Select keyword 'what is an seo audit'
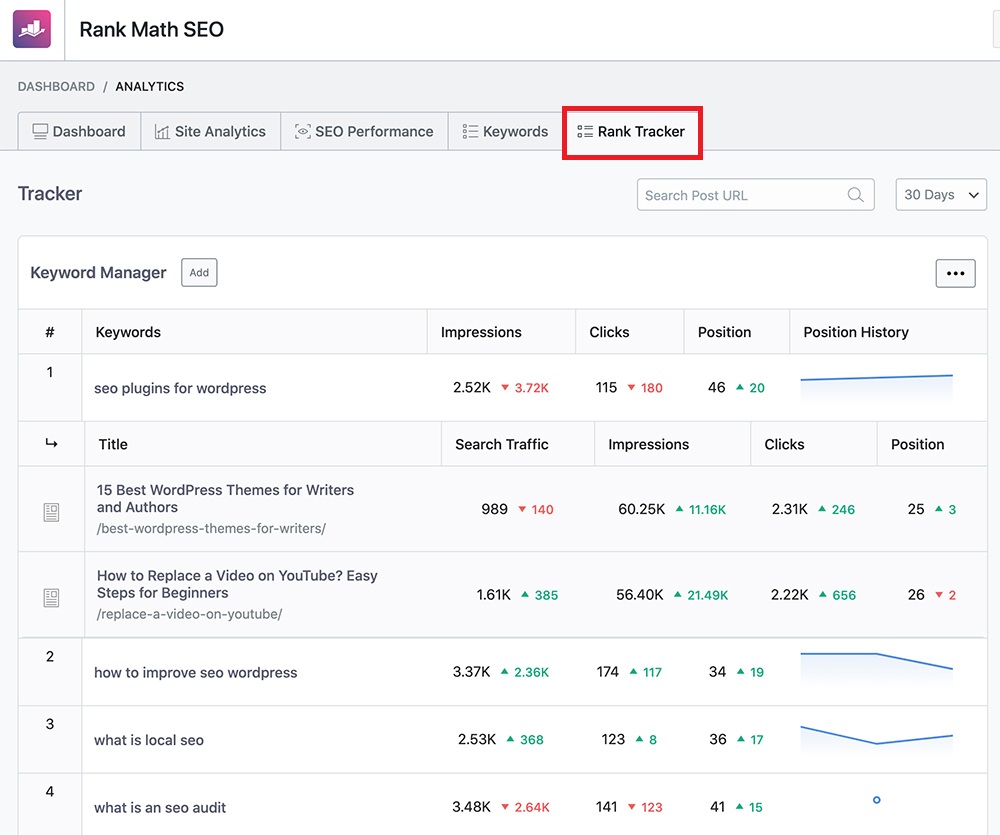 [160, 808]
